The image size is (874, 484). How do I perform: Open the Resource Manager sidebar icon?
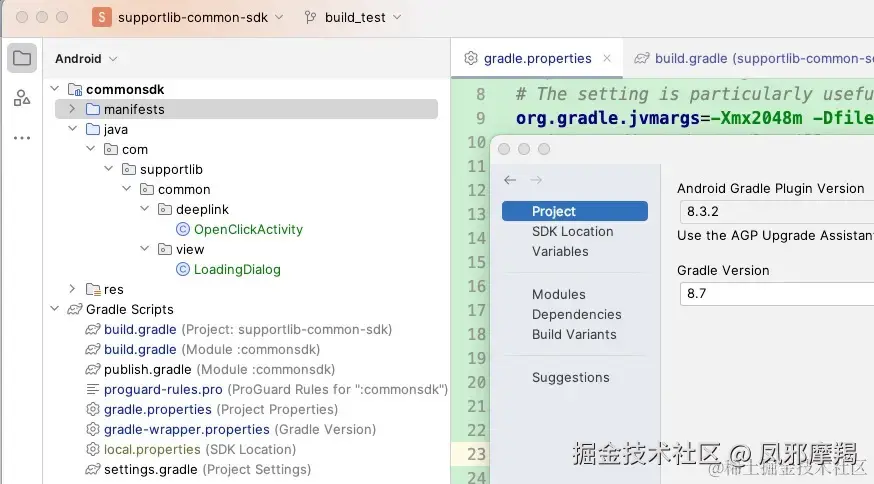pos(22,98)
